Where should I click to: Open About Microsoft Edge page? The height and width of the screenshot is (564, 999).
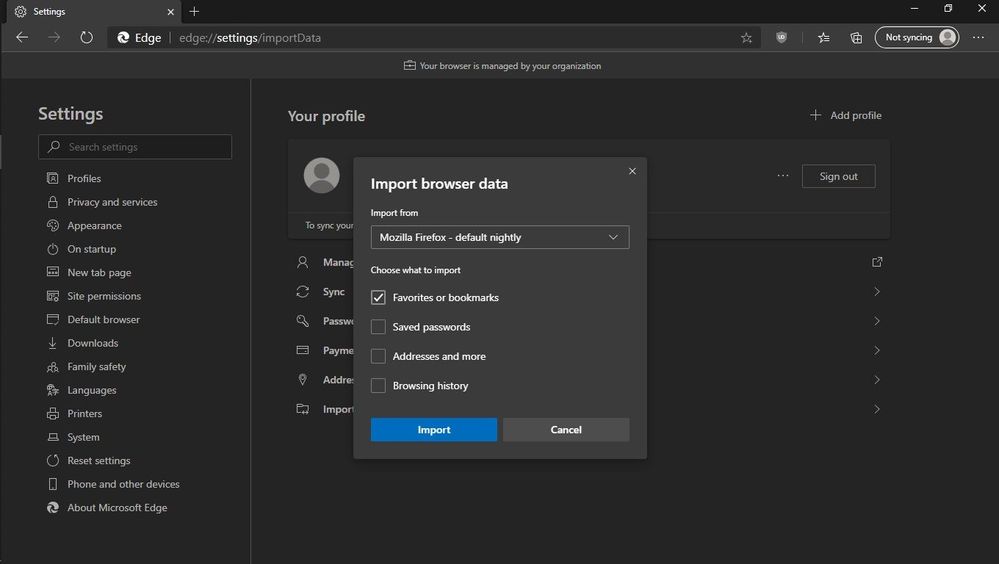pos(117,508)
